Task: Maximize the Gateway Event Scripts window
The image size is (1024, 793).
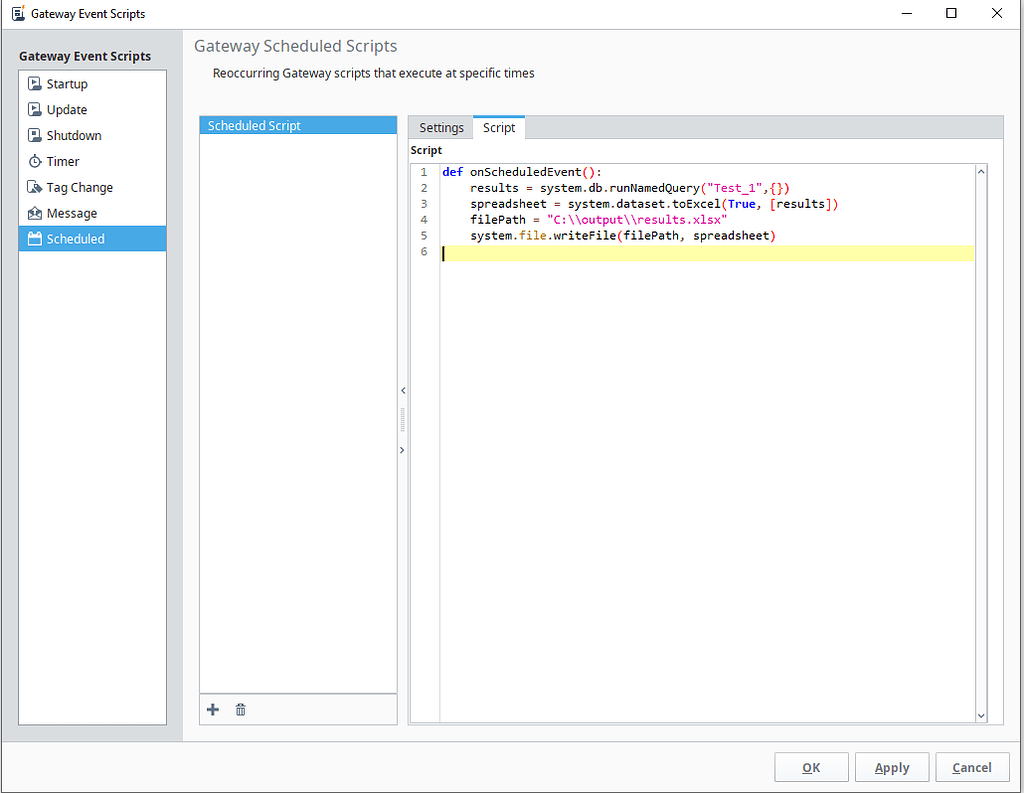Action: pyautogui.click(x=952, y=13)
